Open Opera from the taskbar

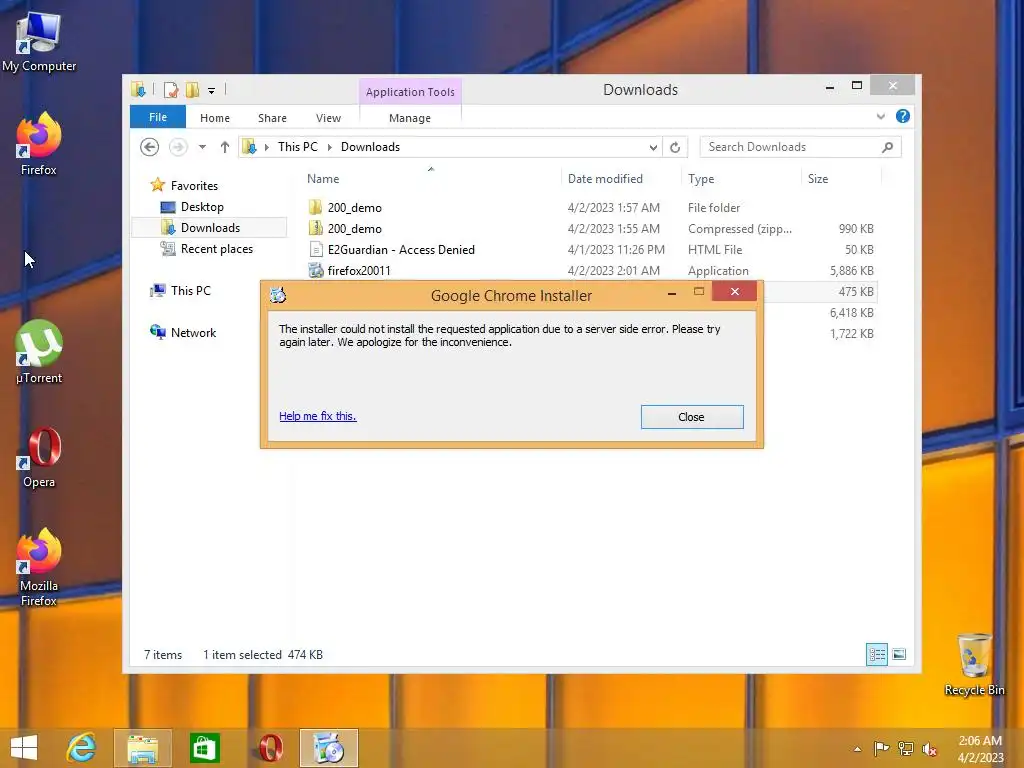click(270, 748)
